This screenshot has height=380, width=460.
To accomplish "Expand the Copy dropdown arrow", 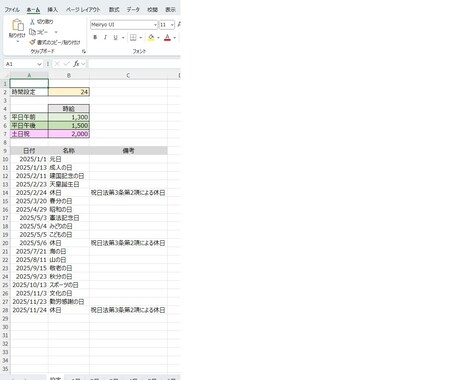I will (56, 32).
